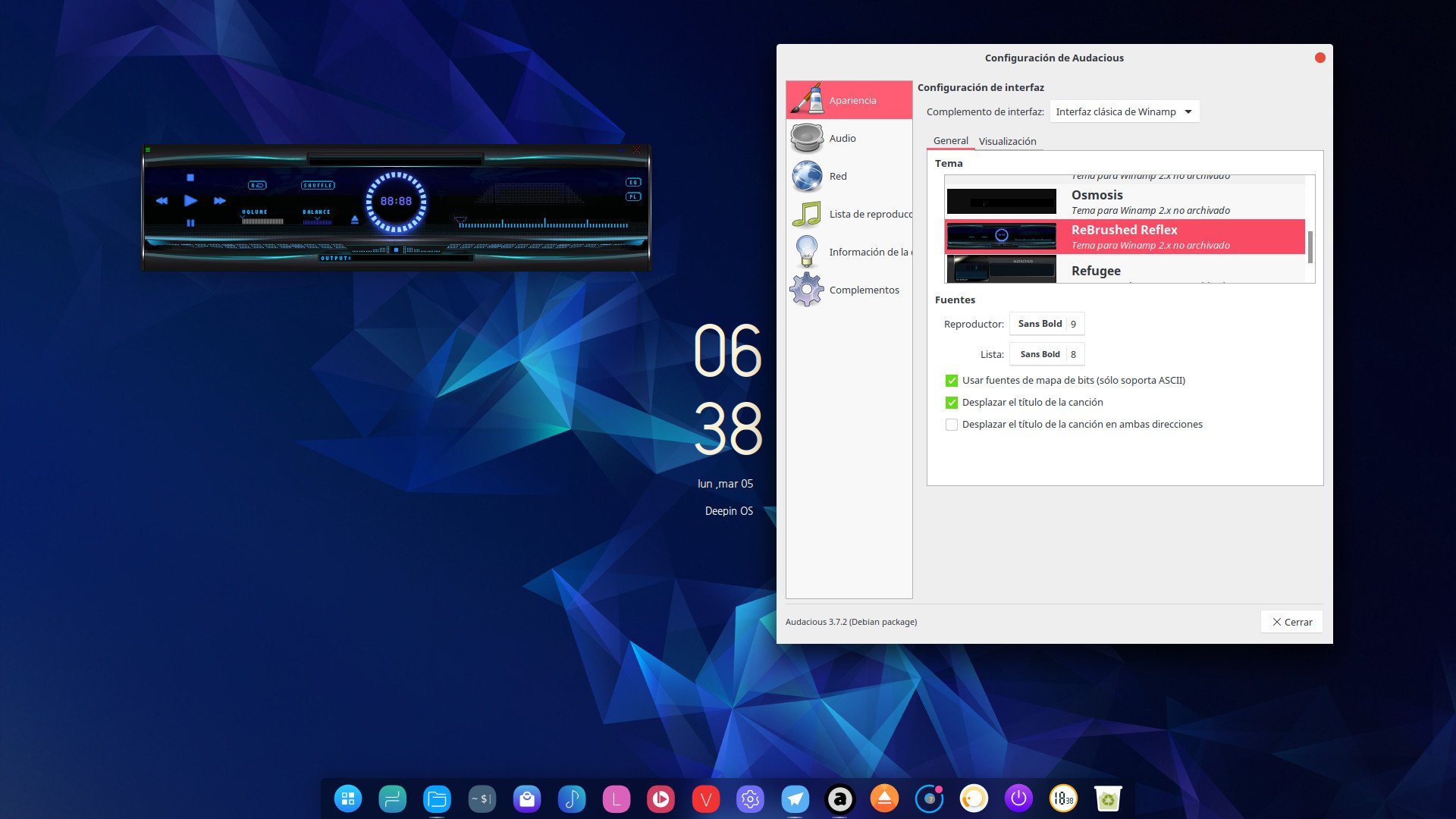Open the Información de la canción category
Image resolution: width=1456 pixels, height=819 pixels.
(849, 252)
